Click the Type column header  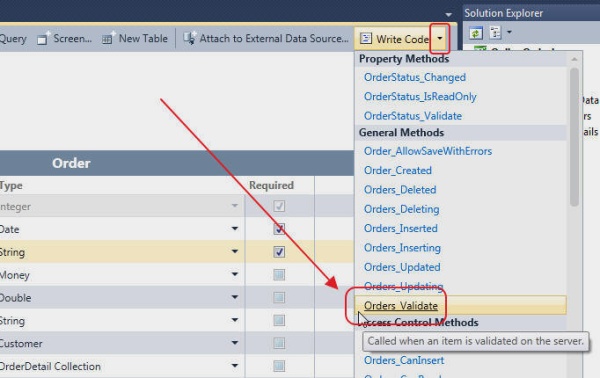[11, 186]
